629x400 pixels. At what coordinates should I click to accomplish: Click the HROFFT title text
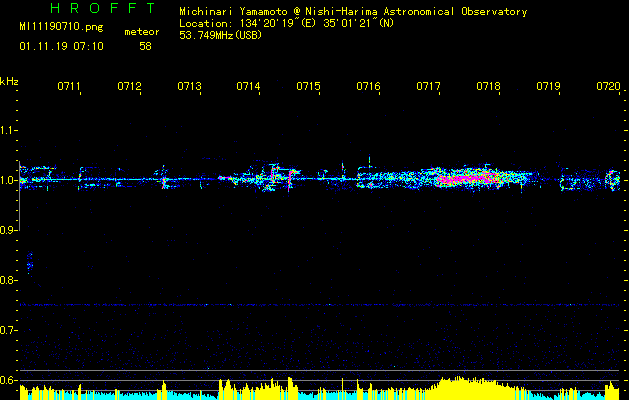[x=102, y=9]
